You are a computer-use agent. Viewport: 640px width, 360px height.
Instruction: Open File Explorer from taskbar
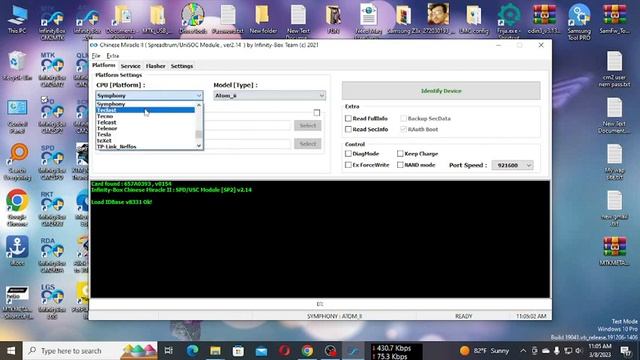pyautogui.click(x=215, y=351)
